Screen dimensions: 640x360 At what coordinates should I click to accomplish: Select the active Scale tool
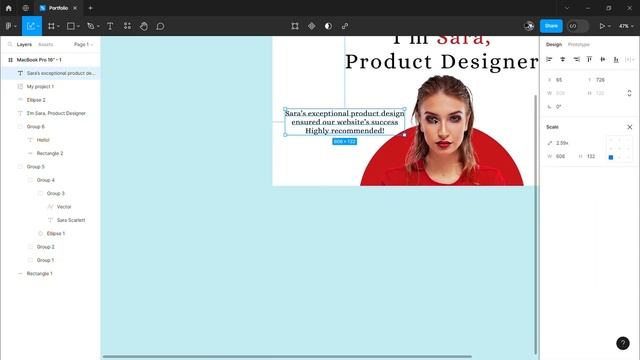tap(31, 26)
